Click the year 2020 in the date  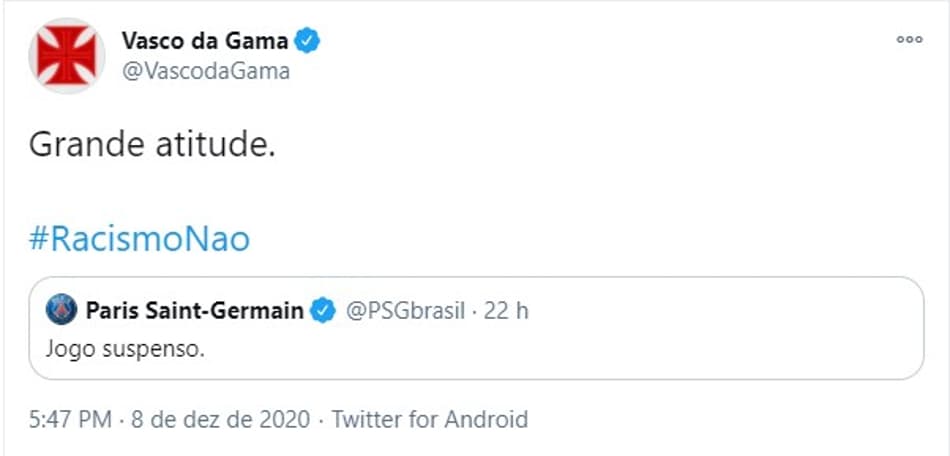[x=285, y=419]
